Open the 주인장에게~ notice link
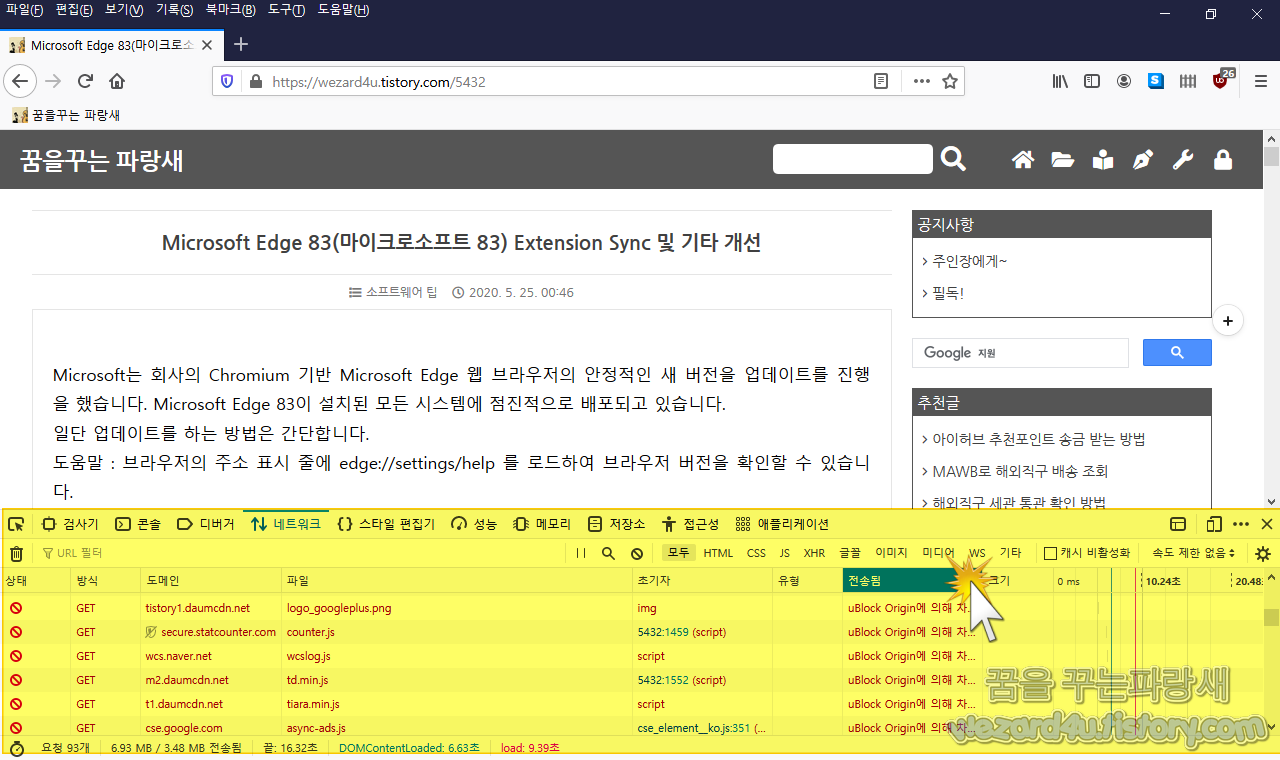 pyautogui.click(x=969, y=261)
